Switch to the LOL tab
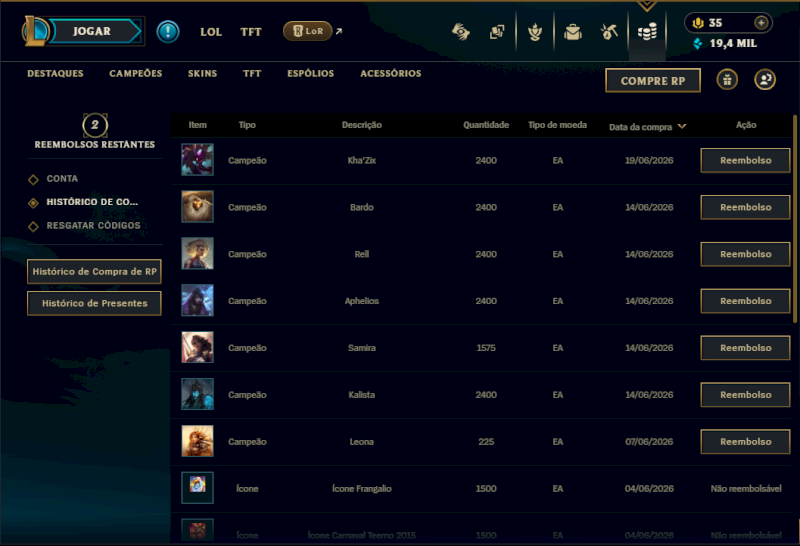800x546 pixels. tap(211, 32)
